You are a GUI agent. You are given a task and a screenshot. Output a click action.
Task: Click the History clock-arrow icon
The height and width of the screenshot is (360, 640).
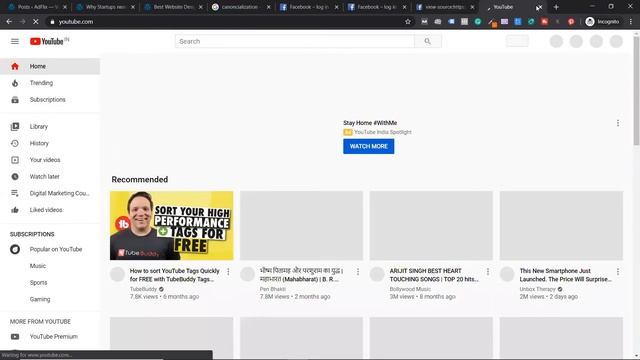tap(15, 143)
